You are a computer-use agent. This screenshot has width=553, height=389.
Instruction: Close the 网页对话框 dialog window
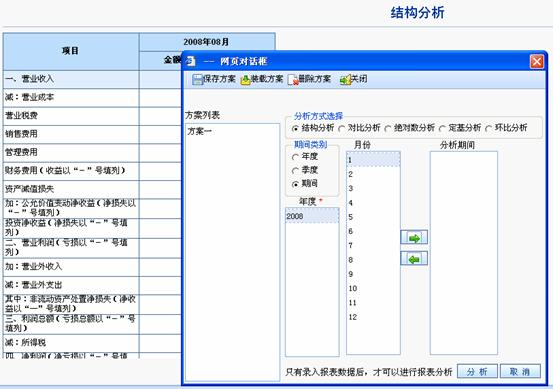click(537, 62)
